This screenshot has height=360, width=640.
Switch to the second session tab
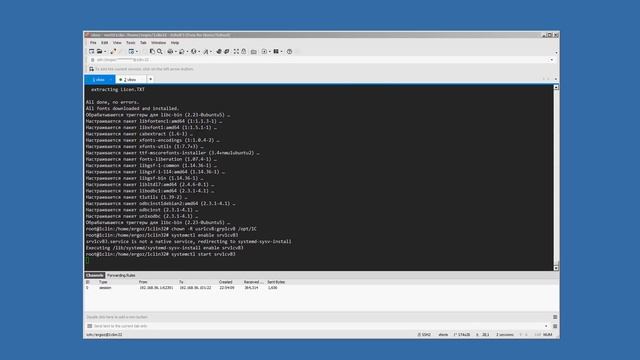[130, 80]
